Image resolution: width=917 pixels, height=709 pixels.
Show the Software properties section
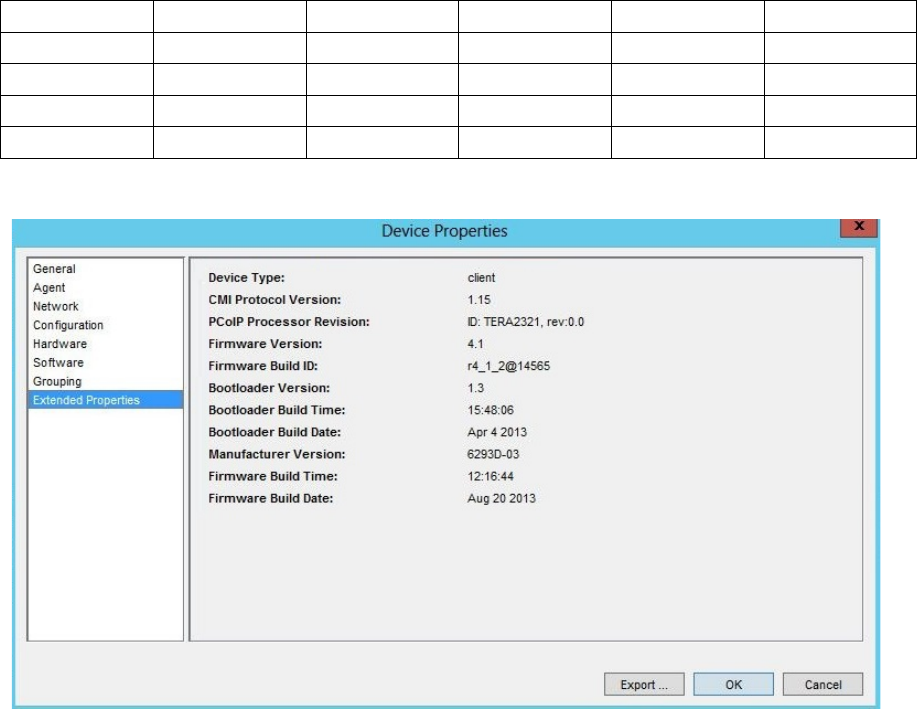[58, 362]
